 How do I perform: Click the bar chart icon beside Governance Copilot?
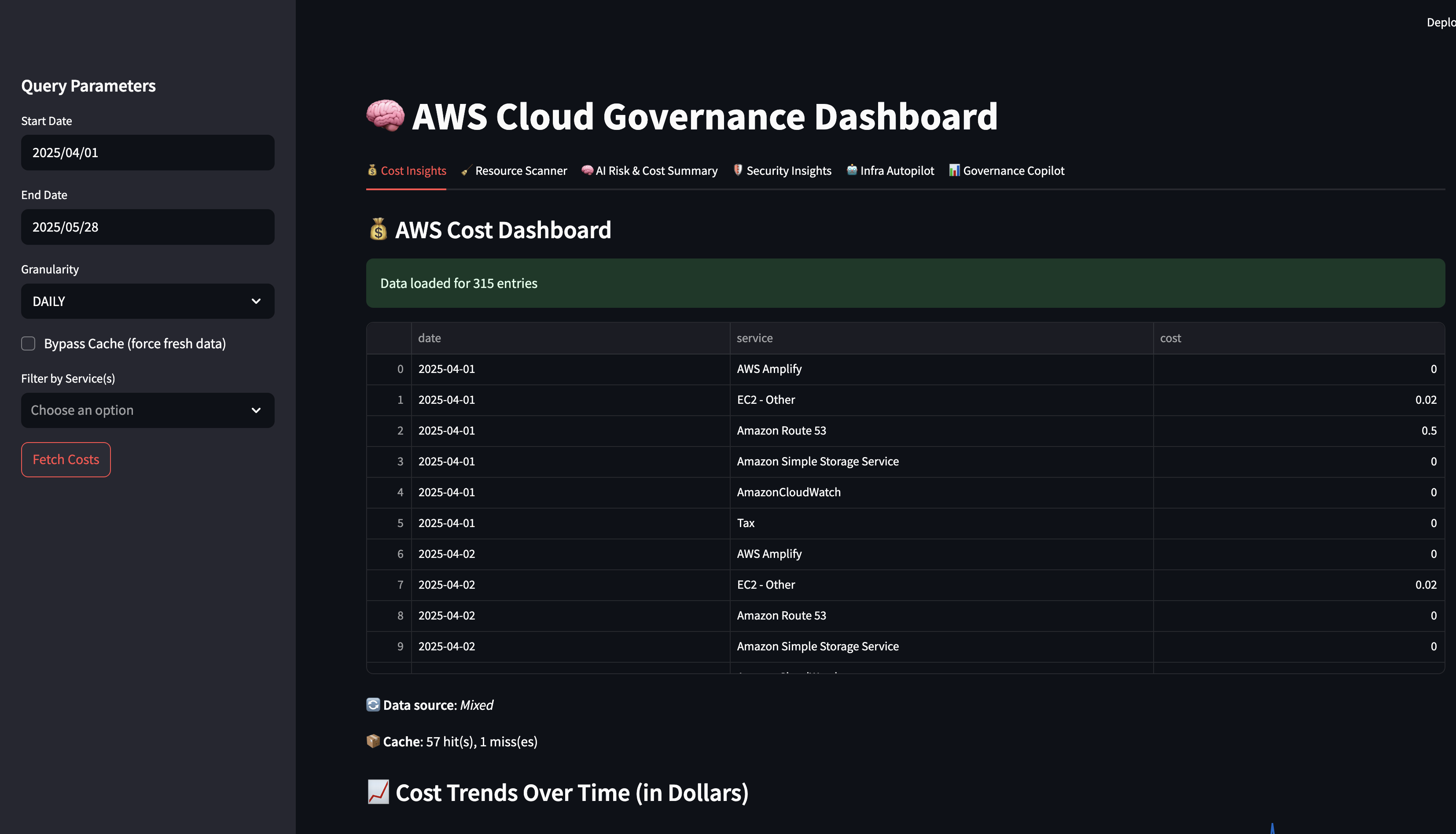tap(954, 170)
